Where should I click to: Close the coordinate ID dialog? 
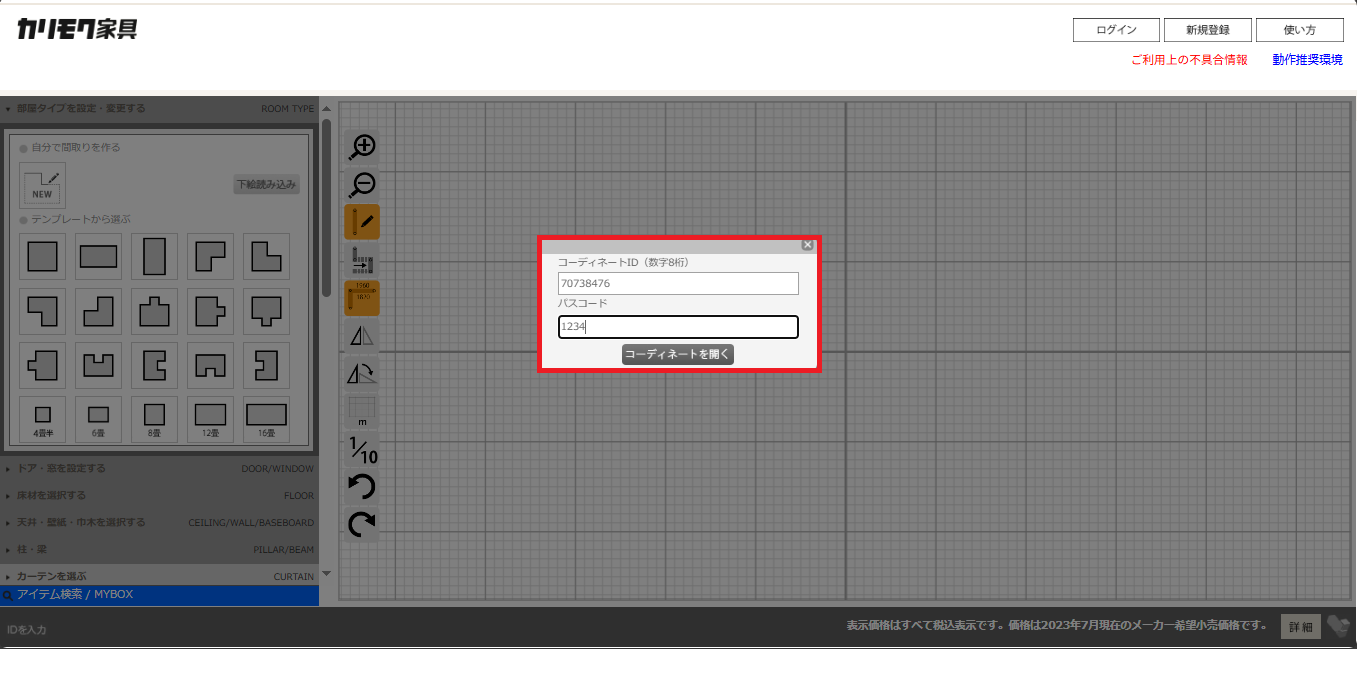click(x=808, y=245)
